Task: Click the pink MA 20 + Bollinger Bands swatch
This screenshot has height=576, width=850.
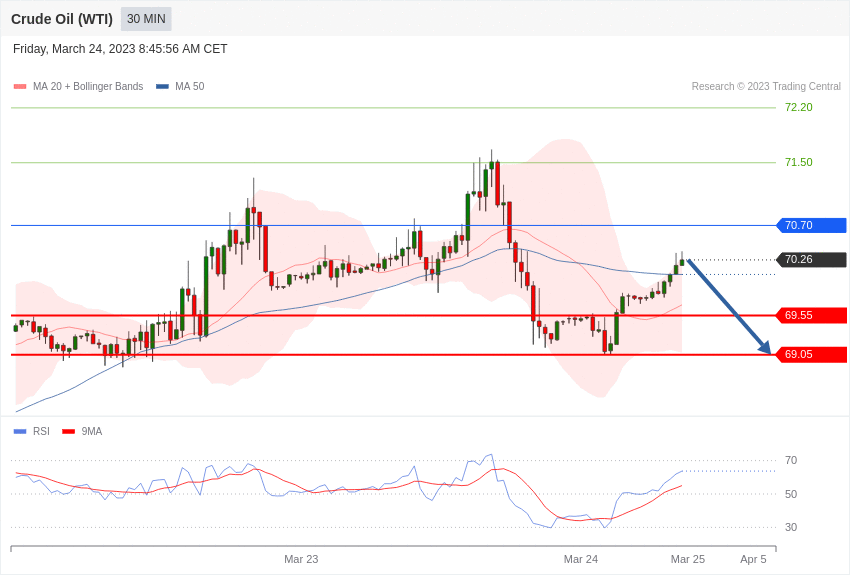Action: tap(20, 86)
